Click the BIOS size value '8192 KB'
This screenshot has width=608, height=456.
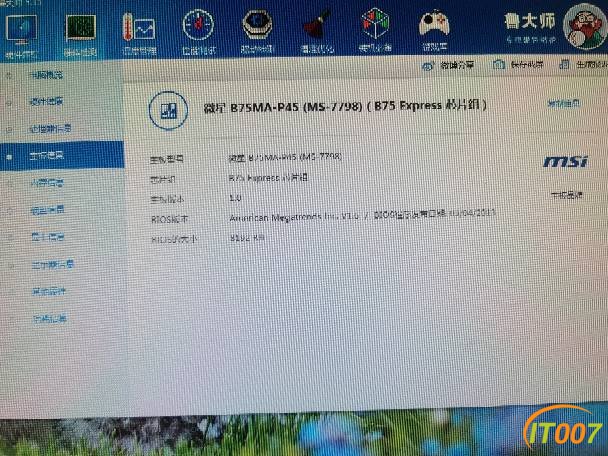(x=247, y=238)
